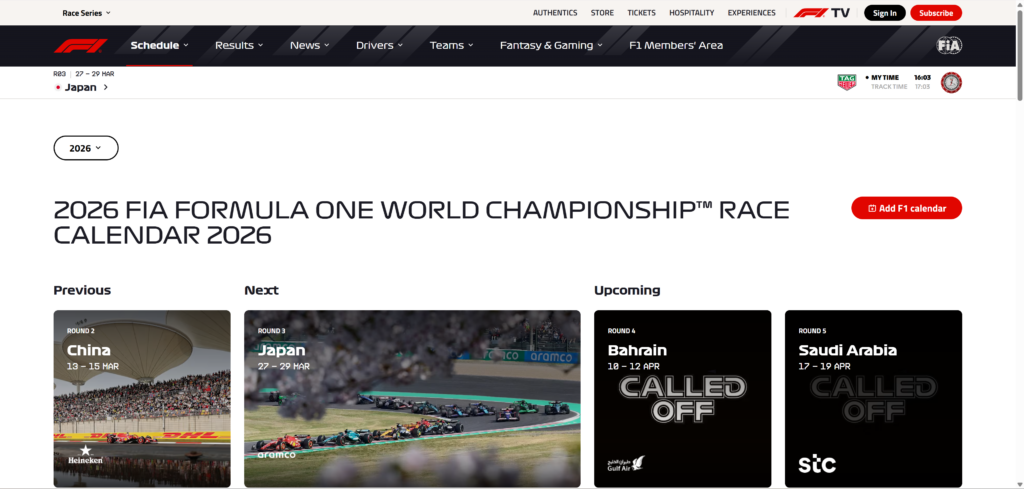Open the Schedule menu tab
The width and height of the screenshot is (1024, 489).
pyautogui.click(x=159, y=45)
